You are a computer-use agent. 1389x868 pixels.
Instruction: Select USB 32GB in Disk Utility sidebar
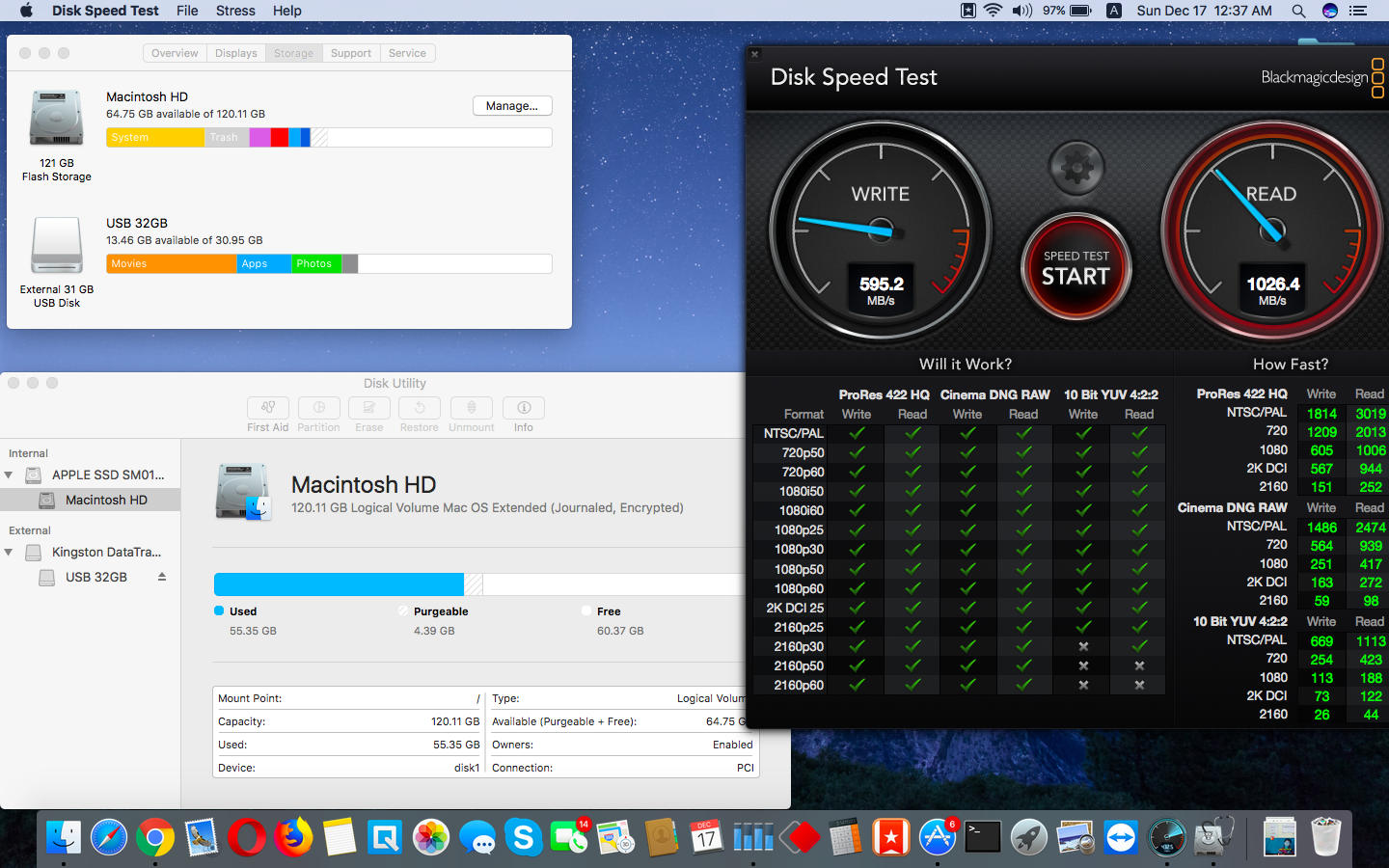[90, 577]
